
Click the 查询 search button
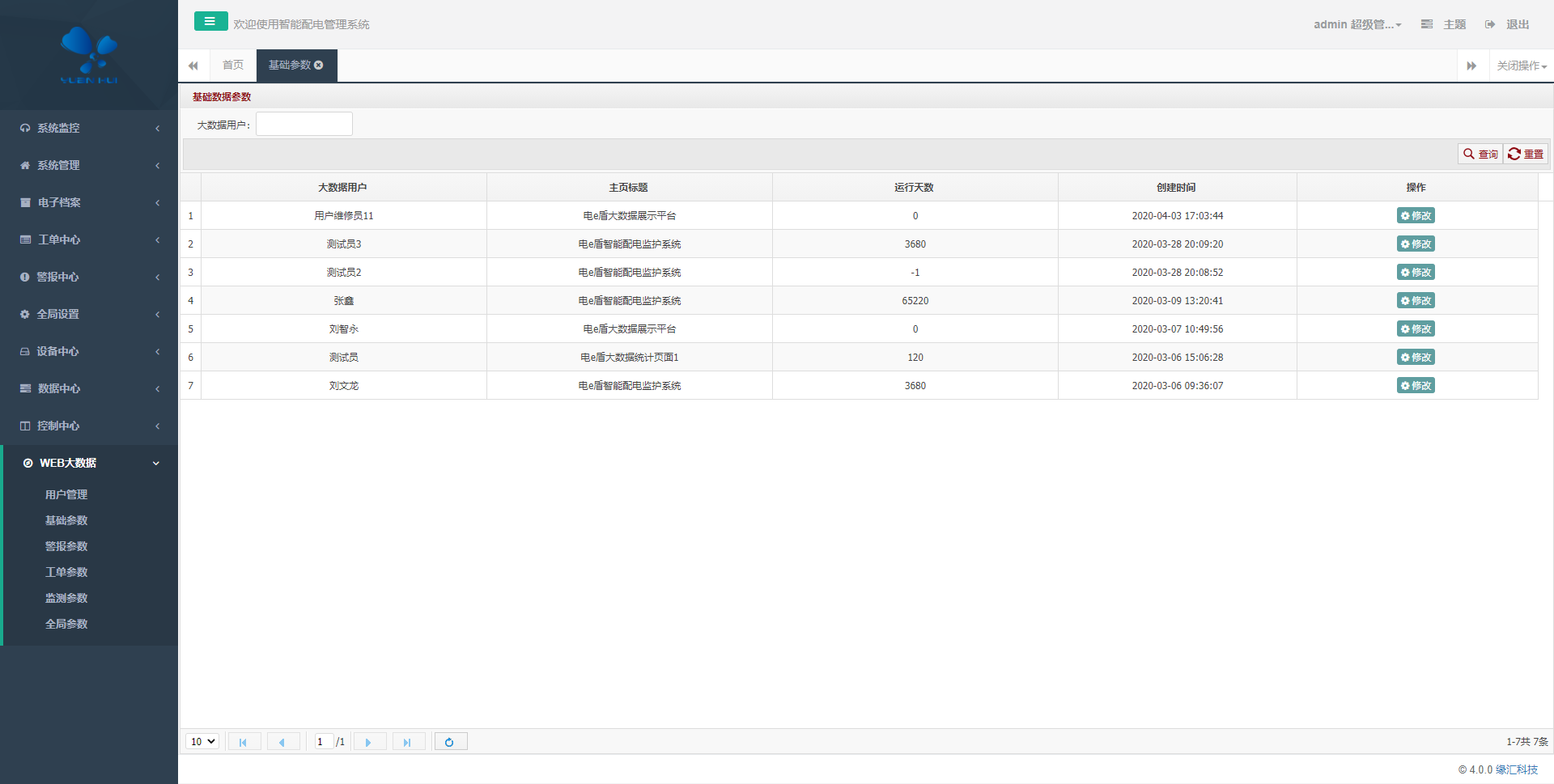click(1480, 154)
